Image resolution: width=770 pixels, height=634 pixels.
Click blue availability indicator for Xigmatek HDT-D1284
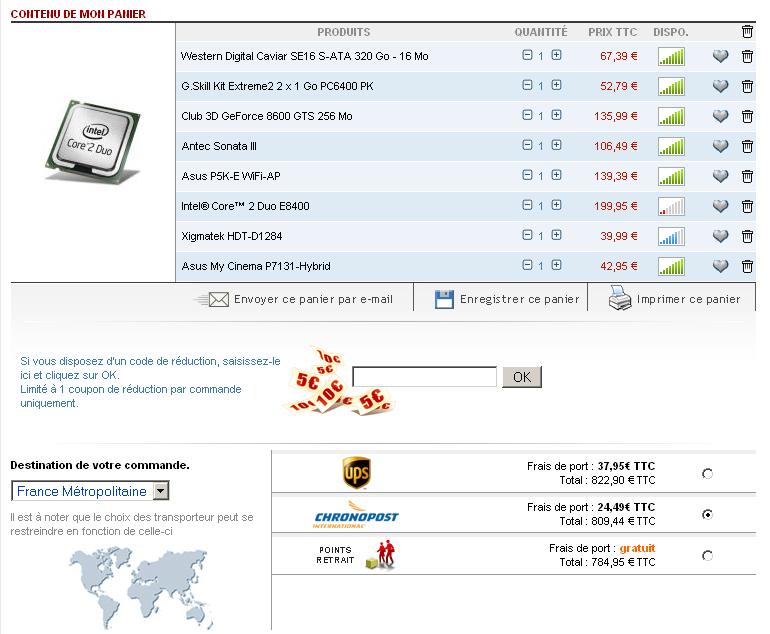[x=671, y=237]
